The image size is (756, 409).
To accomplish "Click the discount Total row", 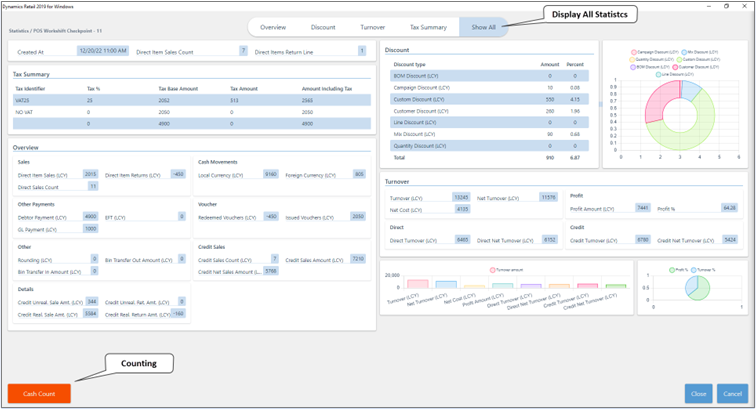I will pyautogui.click(x=489, y=158).
